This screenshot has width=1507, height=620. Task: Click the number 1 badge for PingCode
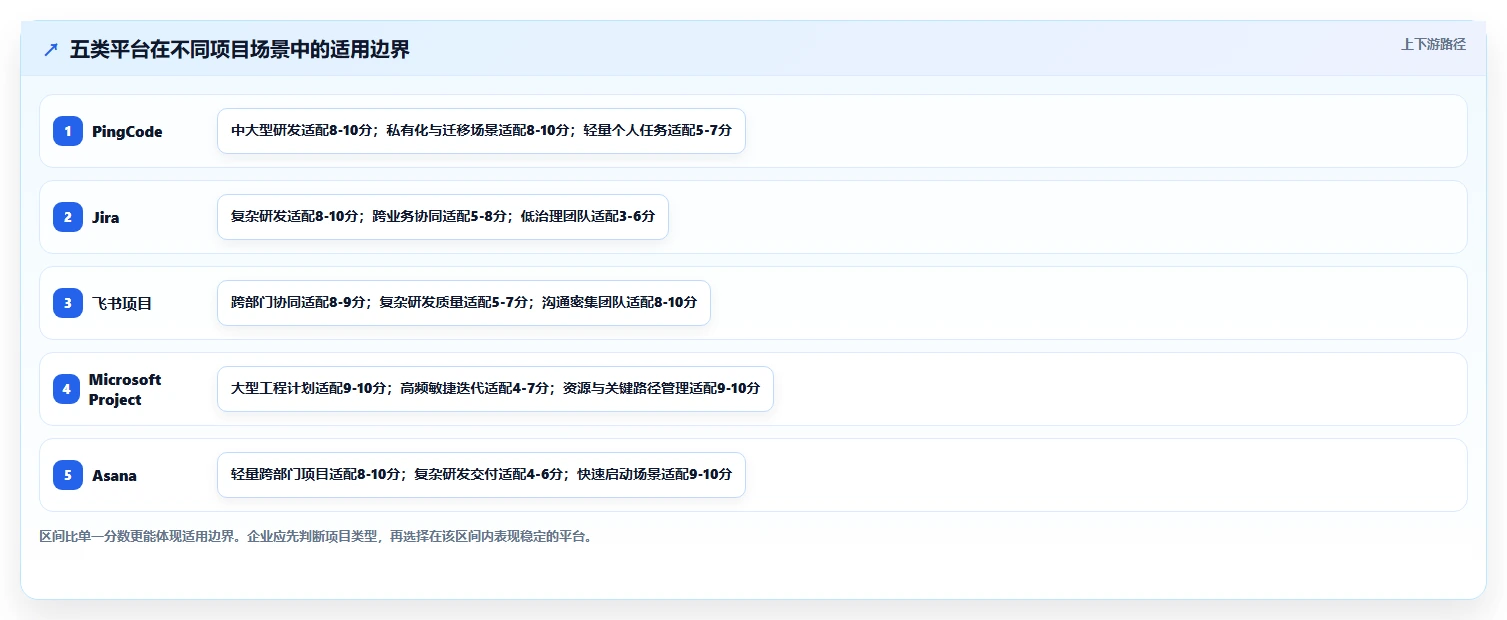[x=68, y=131]
